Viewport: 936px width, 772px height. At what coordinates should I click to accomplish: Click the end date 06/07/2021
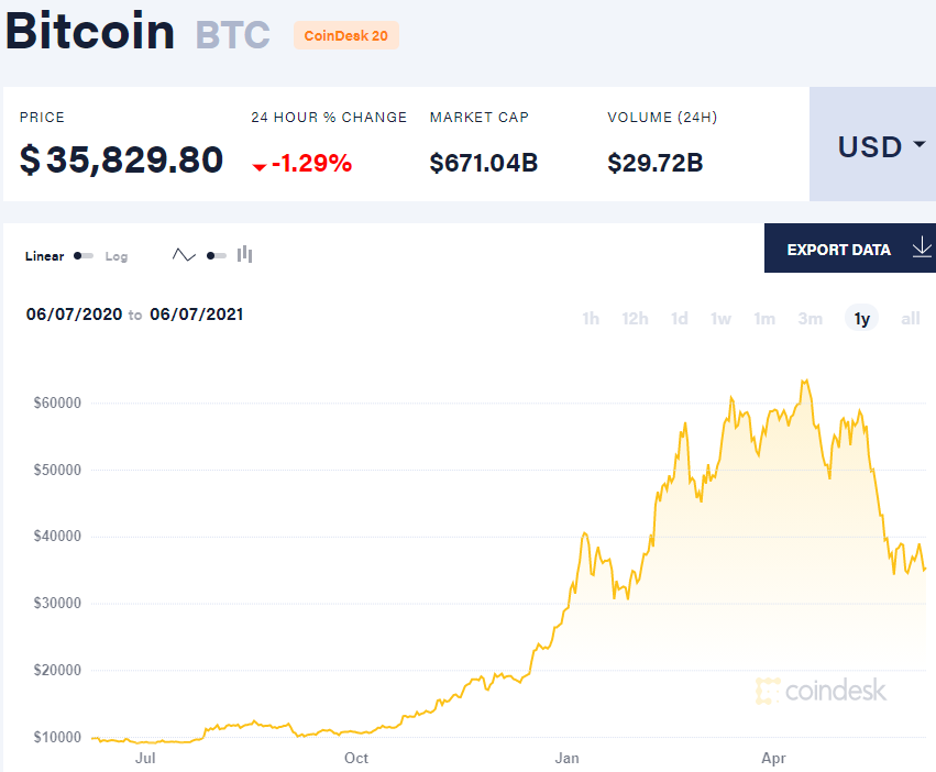[196, 314]
